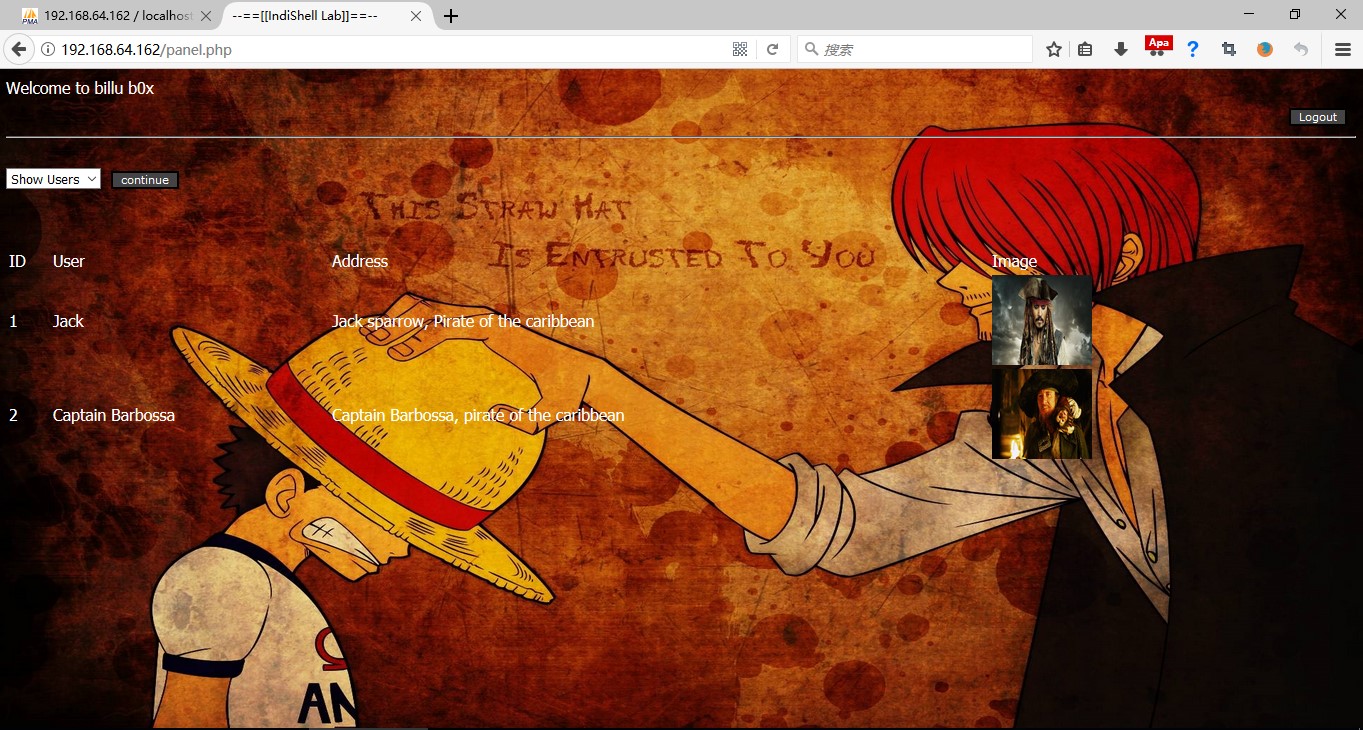Click the grey undo arrow icon
The width and height of the screenshot is (1363, 730).
1300,49
